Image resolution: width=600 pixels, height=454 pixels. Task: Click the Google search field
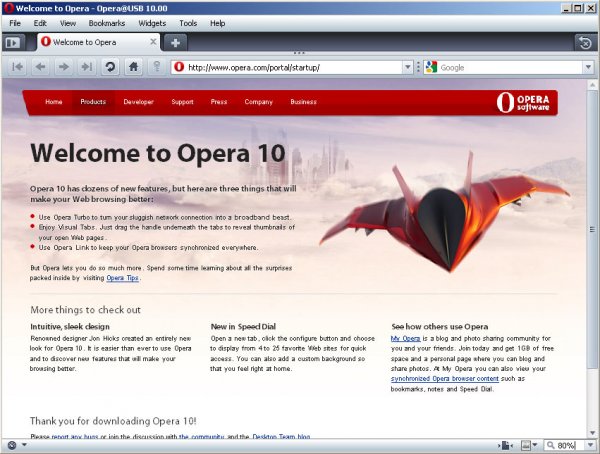(511, 67)
